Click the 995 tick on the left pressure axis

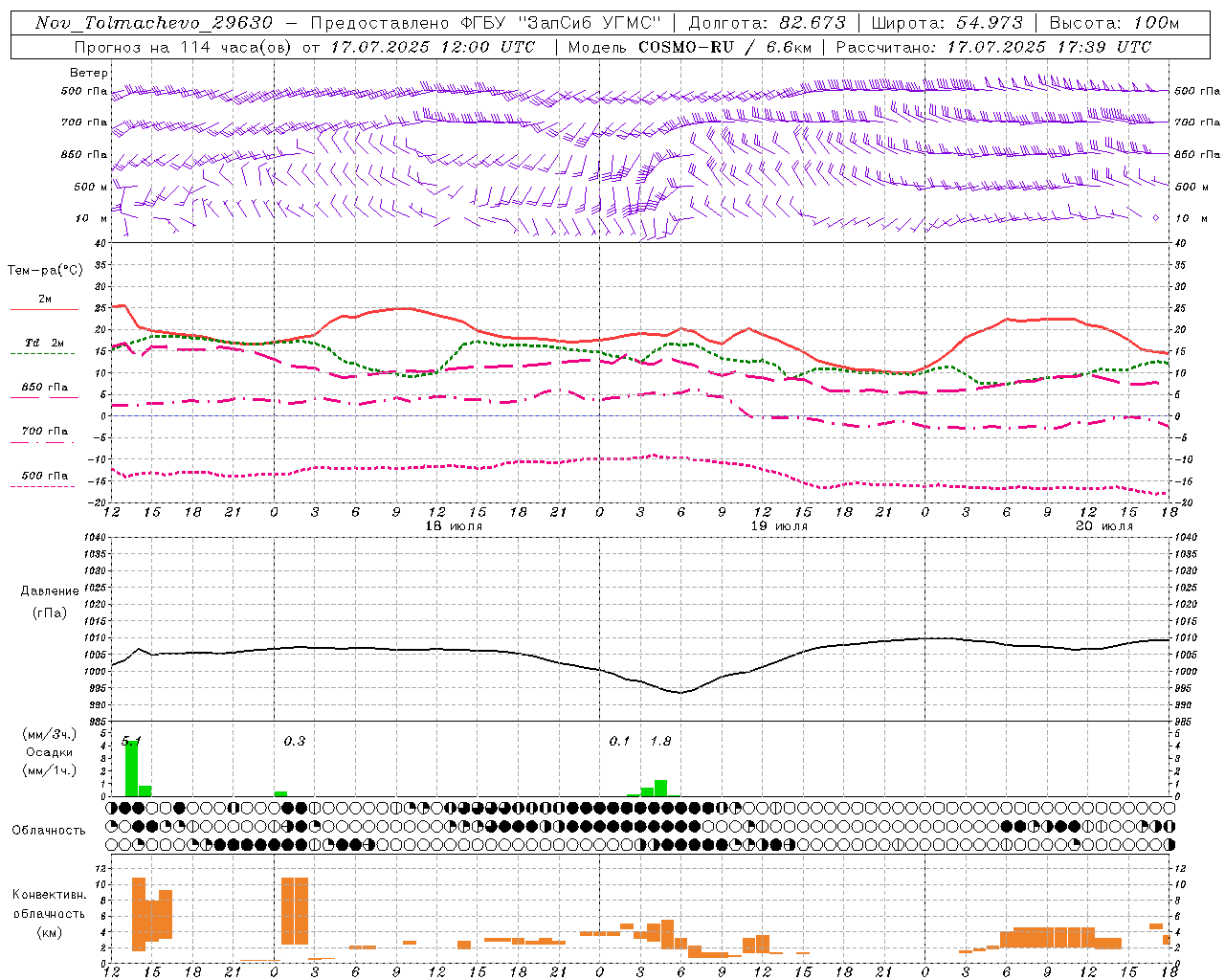97,688
